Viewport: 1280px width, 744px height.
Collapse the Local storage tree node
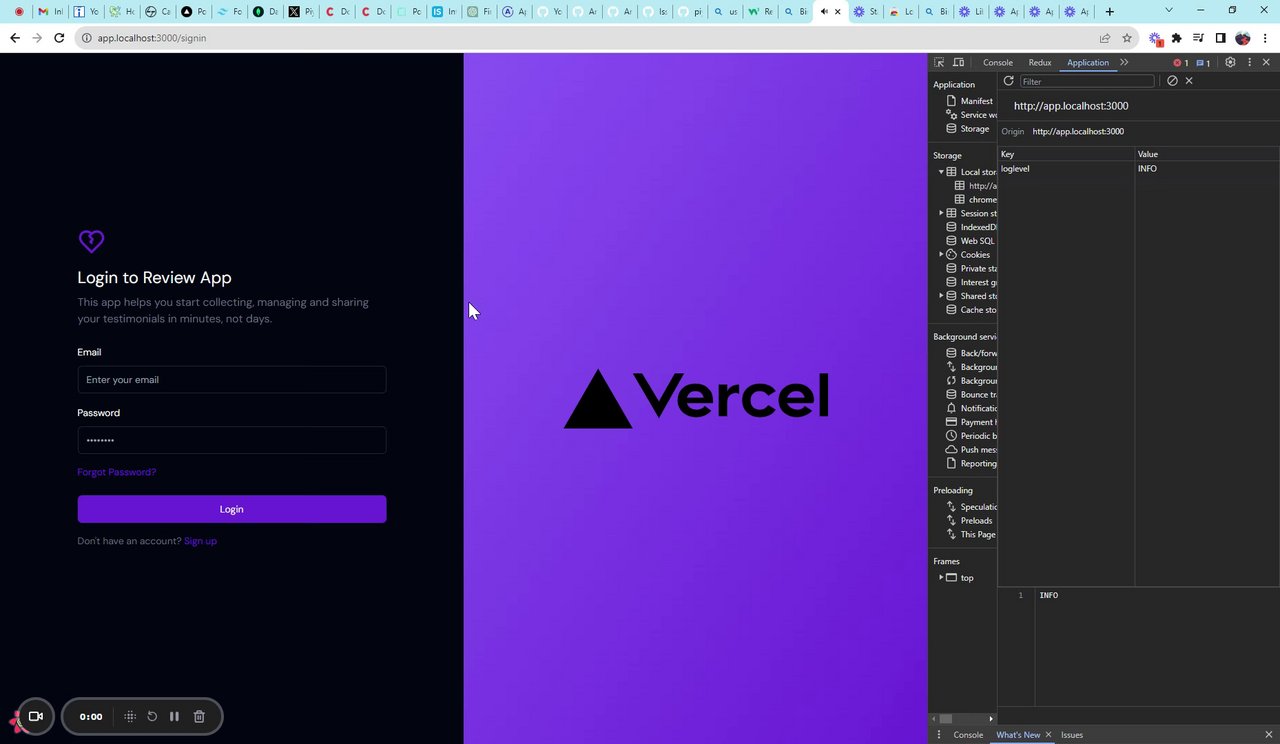941,172
